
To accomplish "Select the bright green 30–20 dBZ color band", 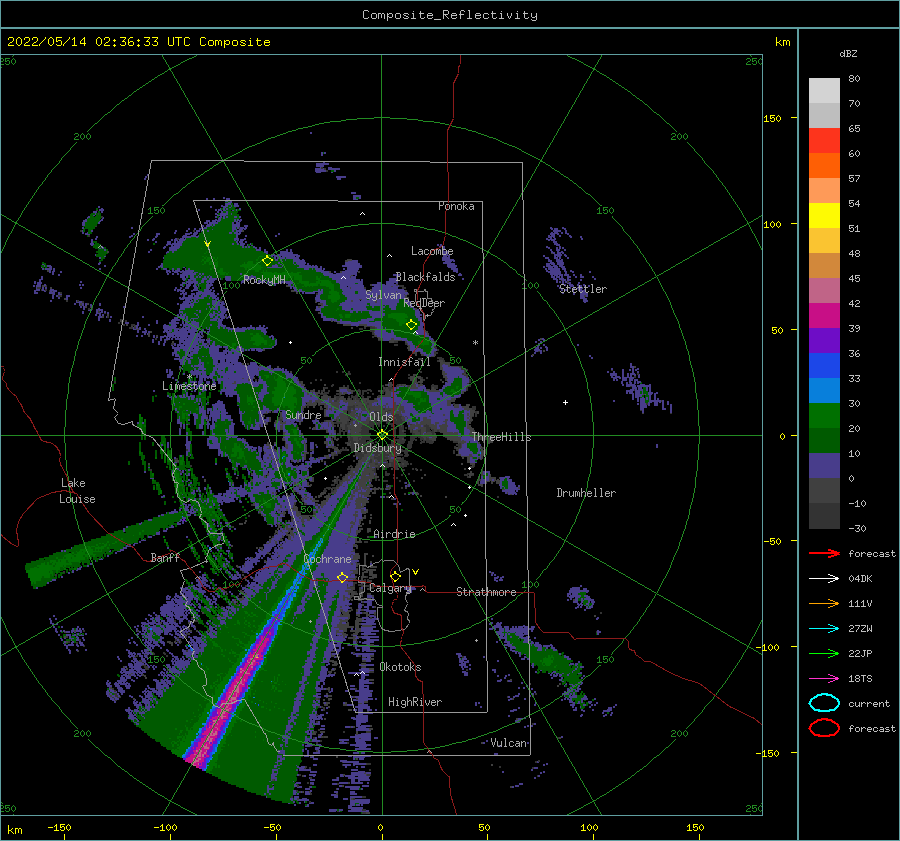I will 824,416.
